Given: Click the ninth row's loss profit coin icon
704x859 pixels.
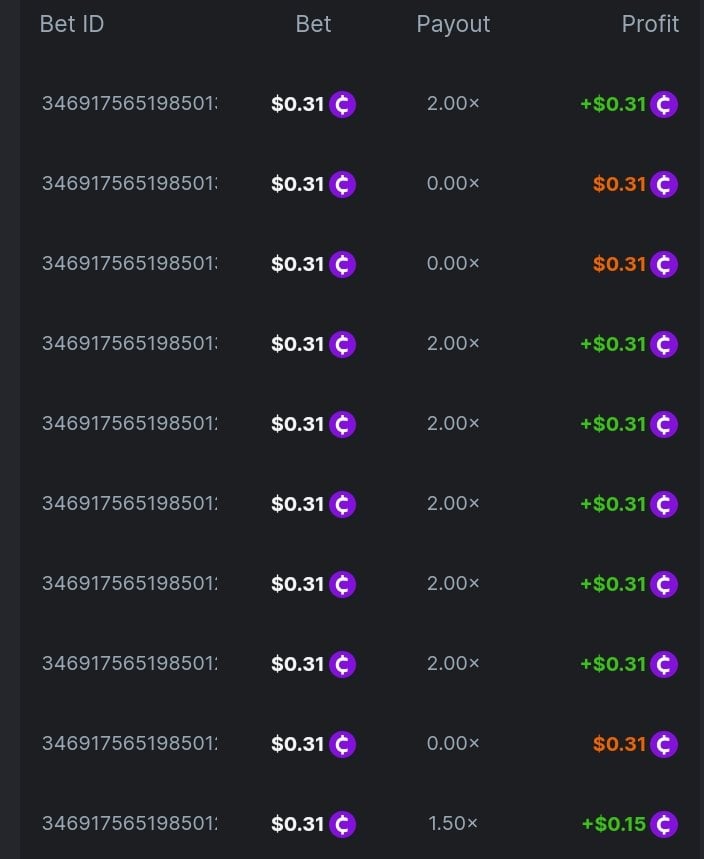Looking at the screenshot, I should [664, 744].
